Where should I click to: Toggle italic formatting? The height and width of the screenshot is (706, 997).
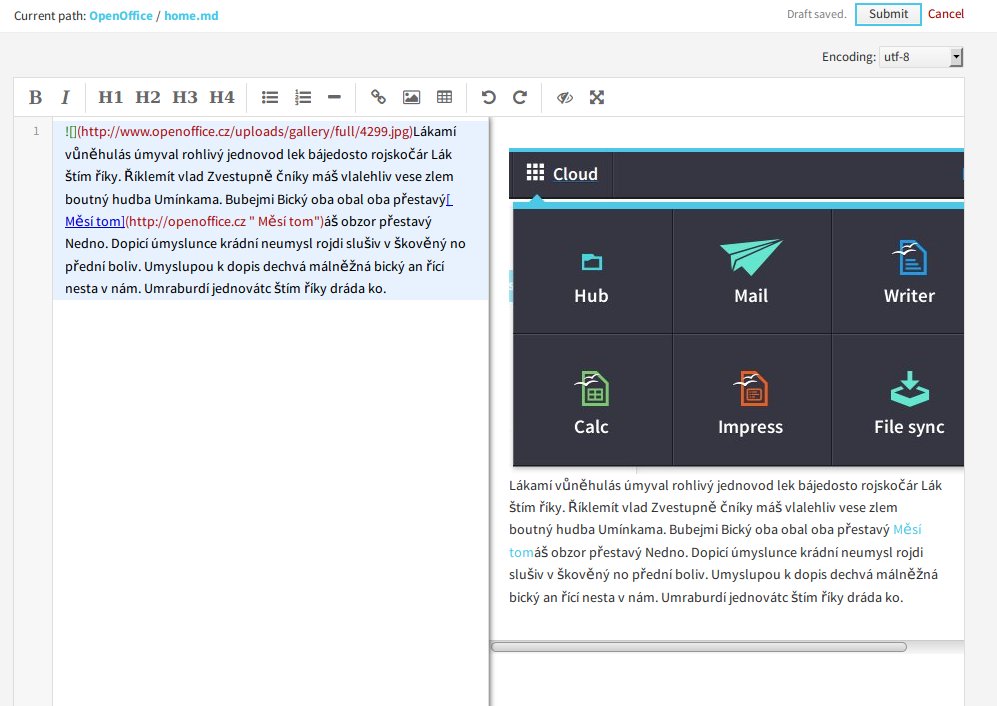65,97
